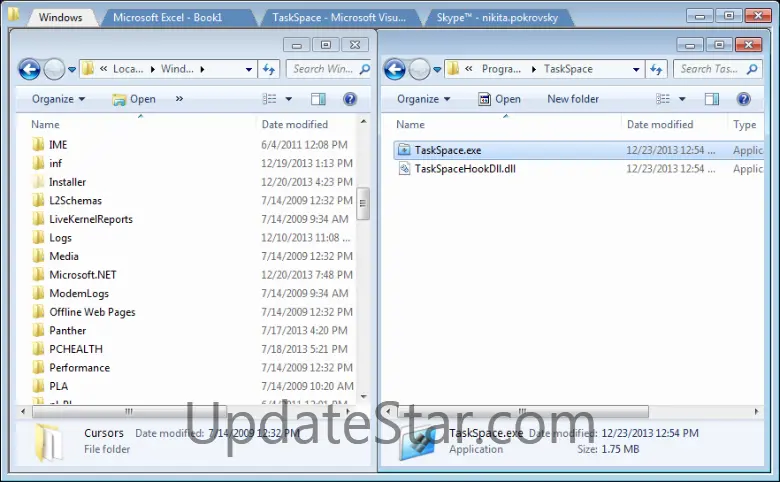Image resolution: width=780 pixels, height=482 pixels.
Task: Open view options dropdown in Windows folder window
Action: pos(289,99)
